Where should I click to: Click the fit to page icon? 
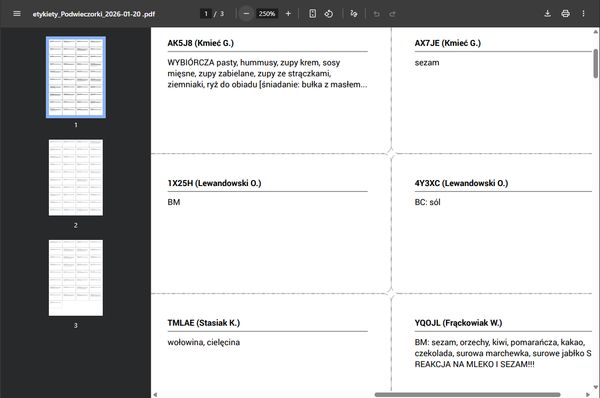313,14
